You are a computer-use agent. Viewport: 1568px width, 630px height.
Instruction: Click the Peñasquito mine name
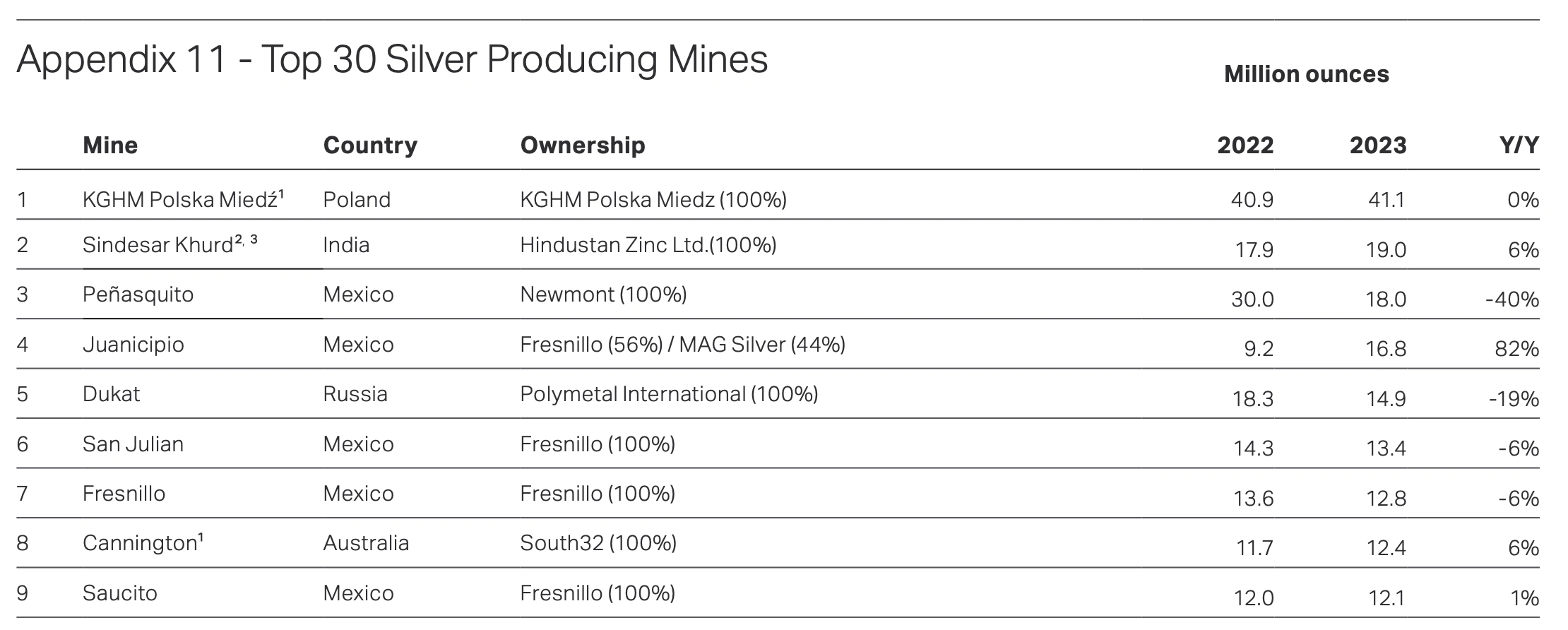click(138, 295)
